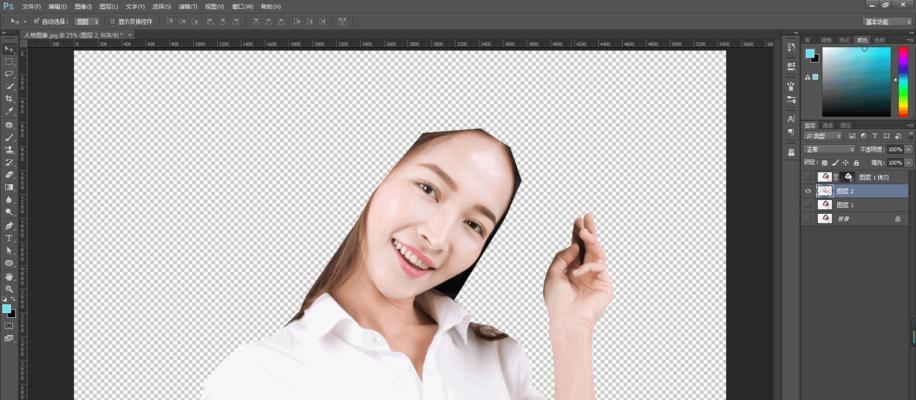The height and width of the screenshot is (400, 916).
Task: Open the 窗口(W) menu
Action: click(x=242, y=6)
